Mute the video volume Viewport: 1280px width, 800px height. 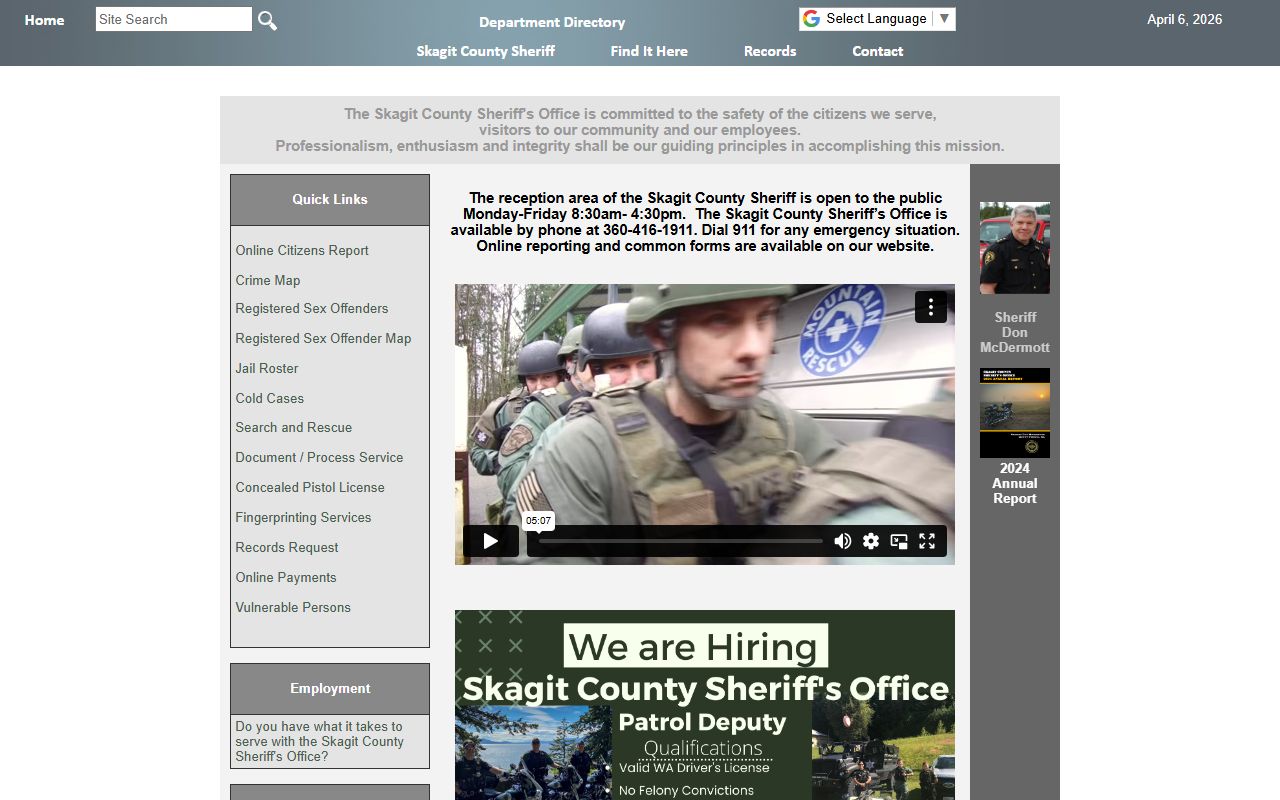tap(843, 541)
